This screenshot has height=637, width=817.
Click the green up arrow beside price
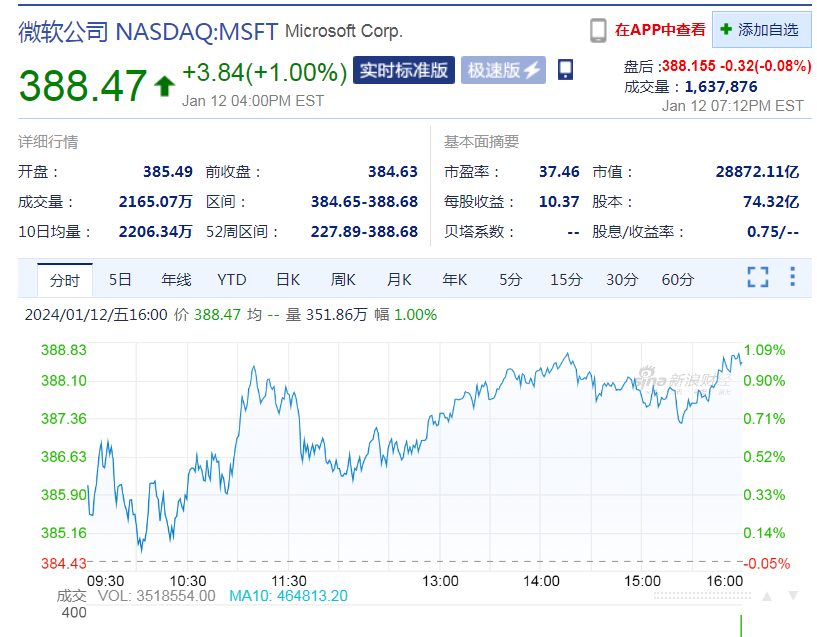[x=164, y=86]
